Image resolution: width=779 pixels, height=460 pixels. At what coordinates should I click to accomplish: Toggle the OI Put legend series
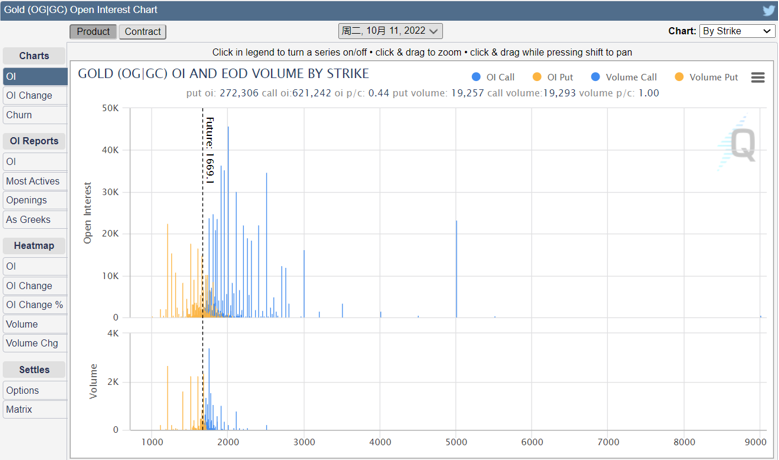[552, 77]
